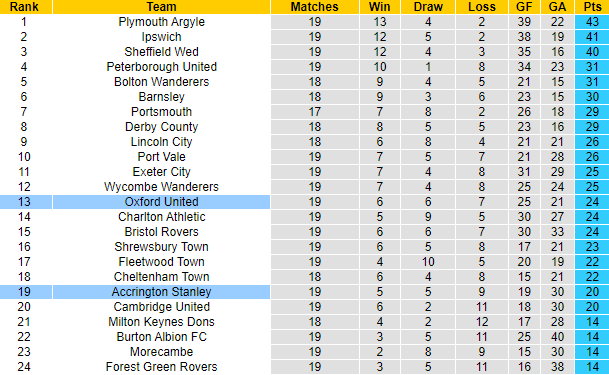Screen dimensions: 609x375
Task: Select the Plymouth Argyle team name
Action: tap(161, 22)
